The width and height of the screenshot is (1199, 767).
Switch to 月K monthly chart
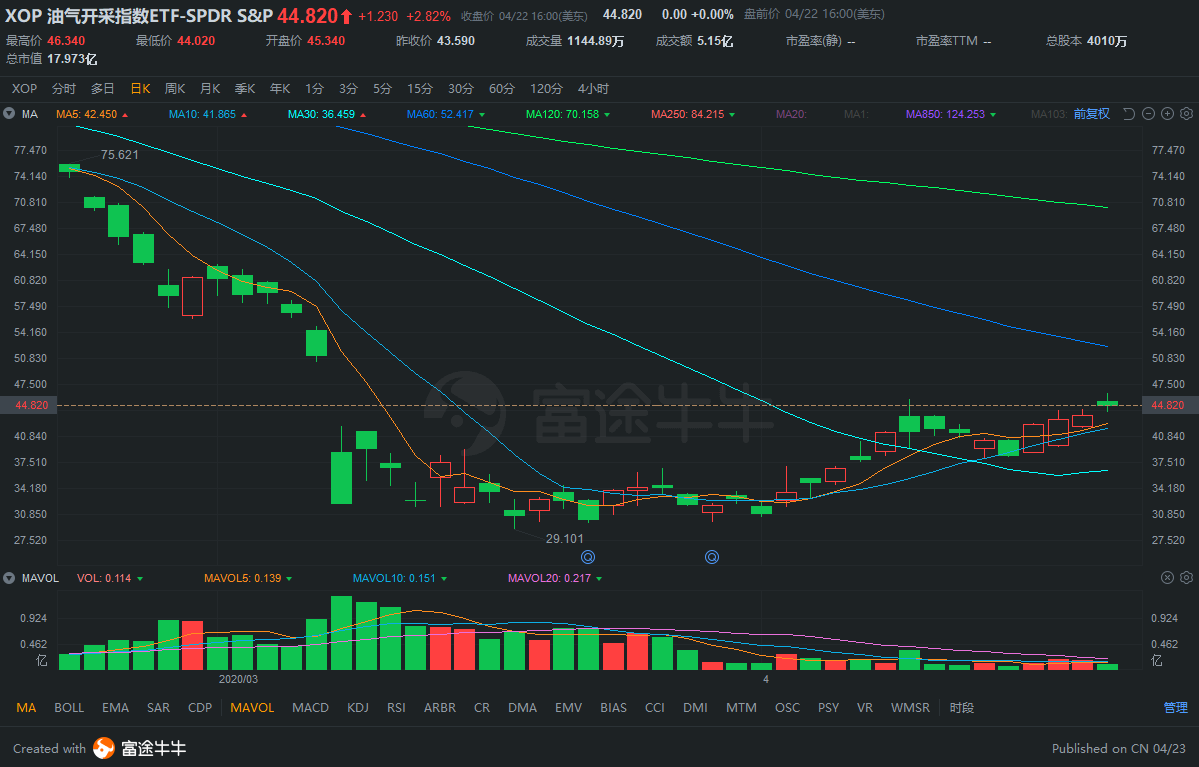point(210,89)
